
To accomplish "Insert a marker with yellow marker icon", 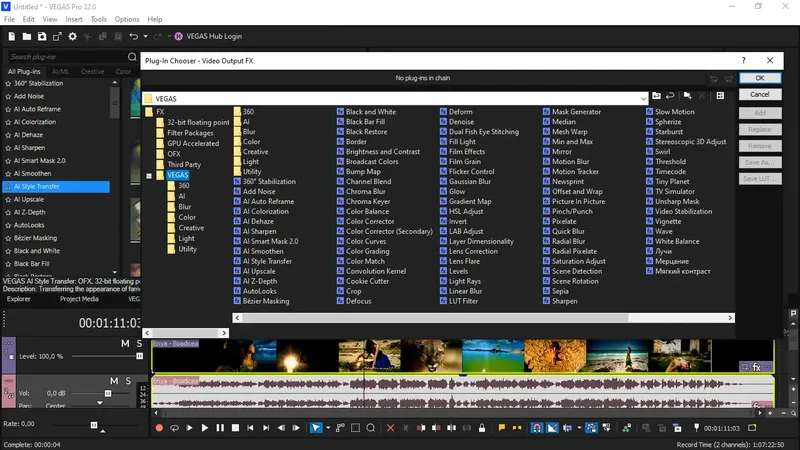I will coord(502,428).
